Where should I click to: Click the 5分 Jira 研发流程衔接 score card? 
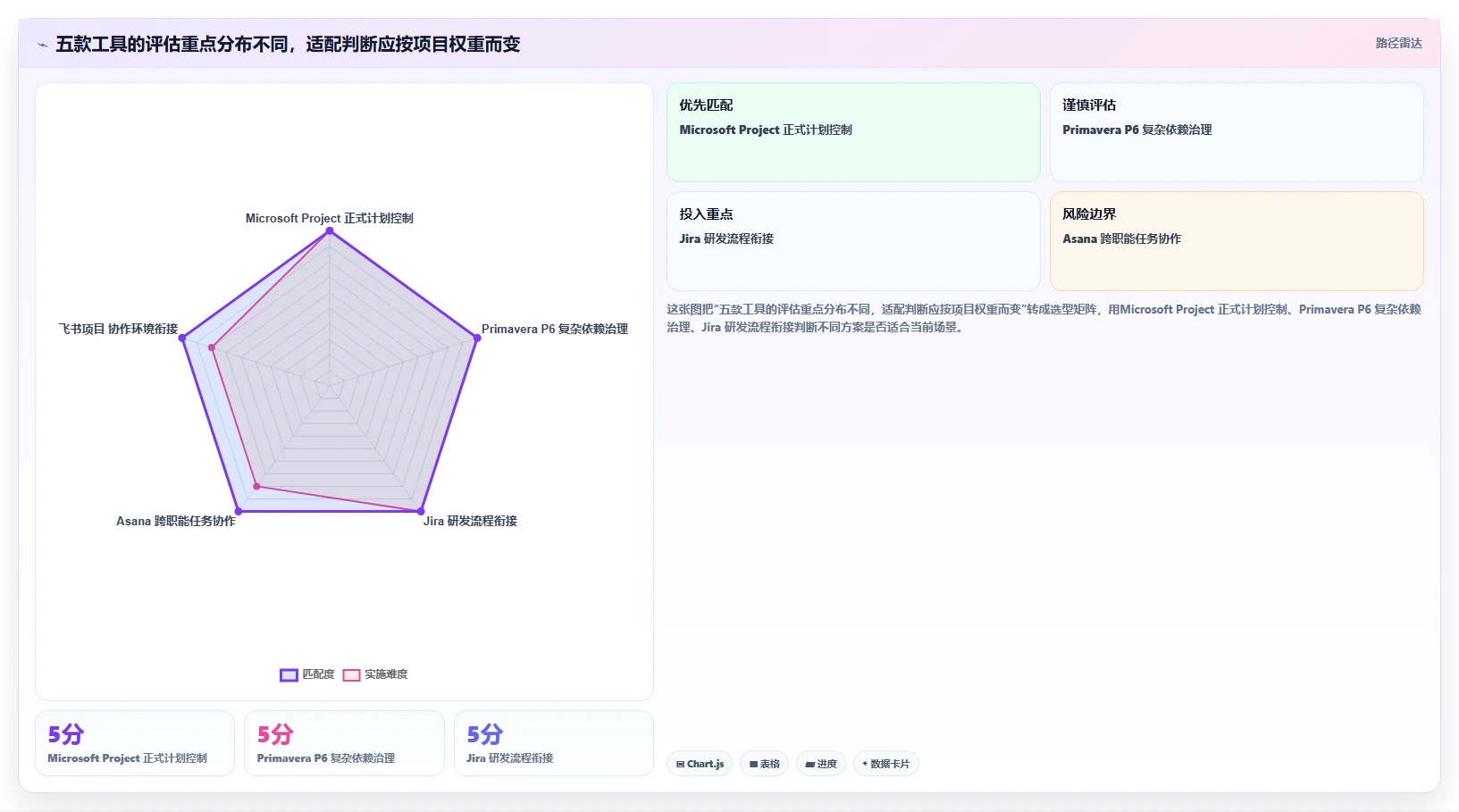tap(554, 743)
